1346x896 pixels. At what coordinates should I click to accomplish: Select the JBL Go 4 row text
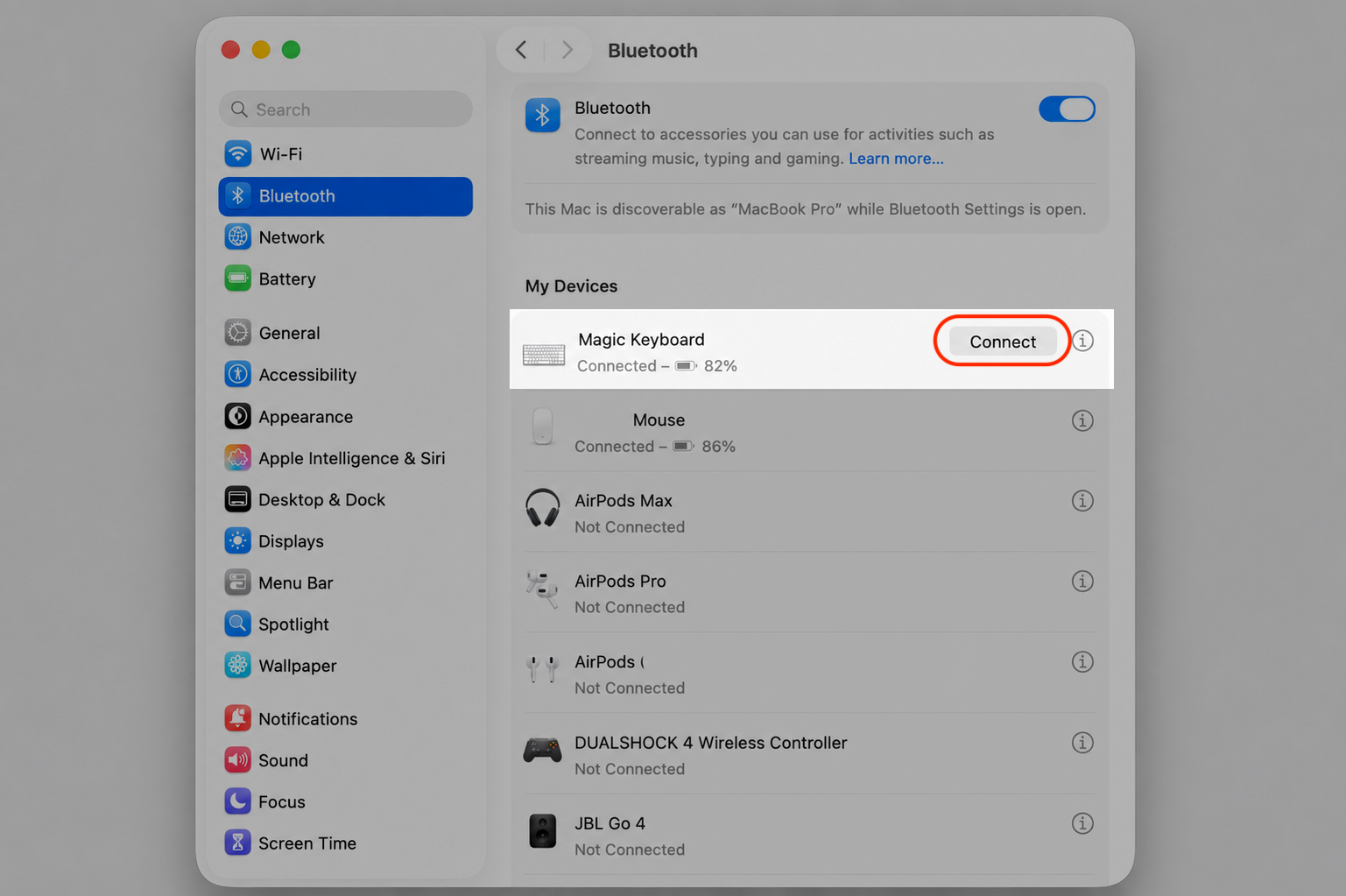pos(610,823)
